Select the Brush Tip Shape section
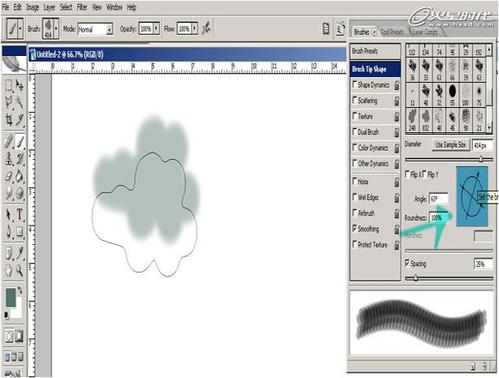 point(375,69)
